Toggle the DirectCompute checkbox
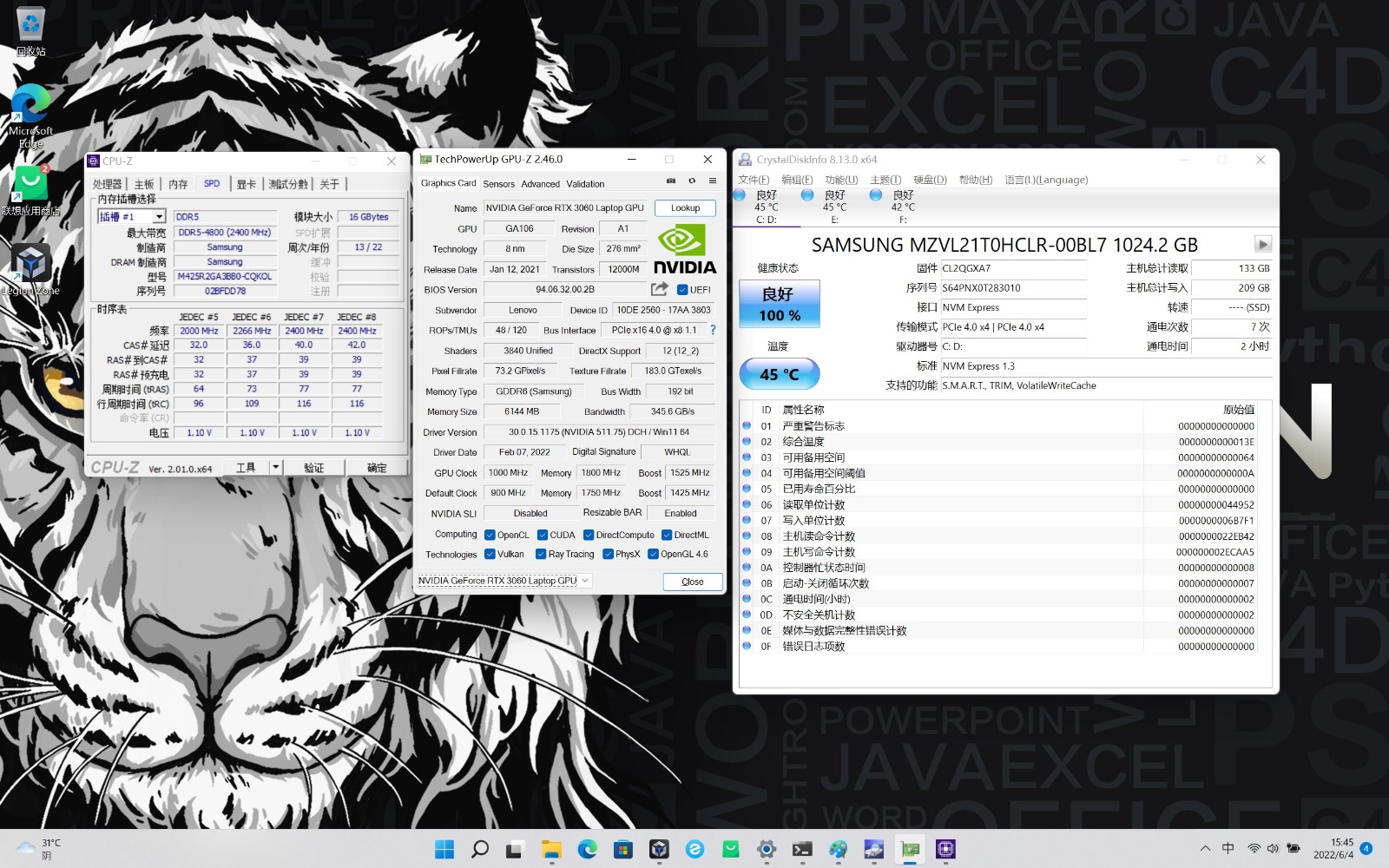Screen dimensions: 1389x868 tap(589, 535)
